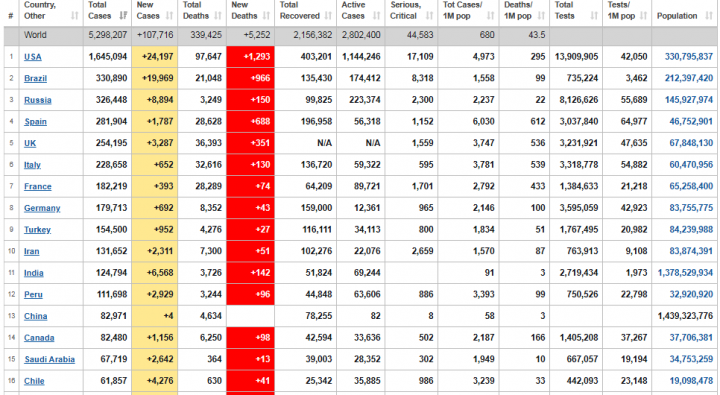The height and width of the screenshot is (395, 720).
Task: Select UK Total Recovered N/A cell
Action: coord(306,143)
